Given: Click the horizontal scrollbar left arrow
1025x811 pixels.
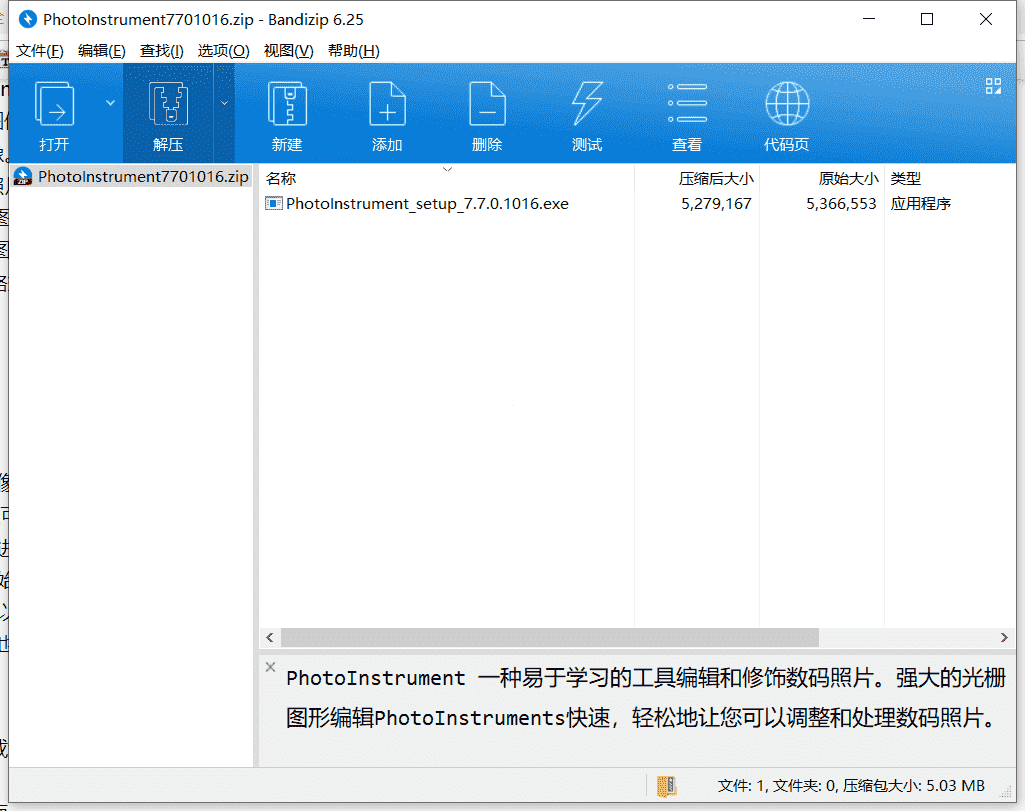Looking at the screenshot, I should pos(270,637).
